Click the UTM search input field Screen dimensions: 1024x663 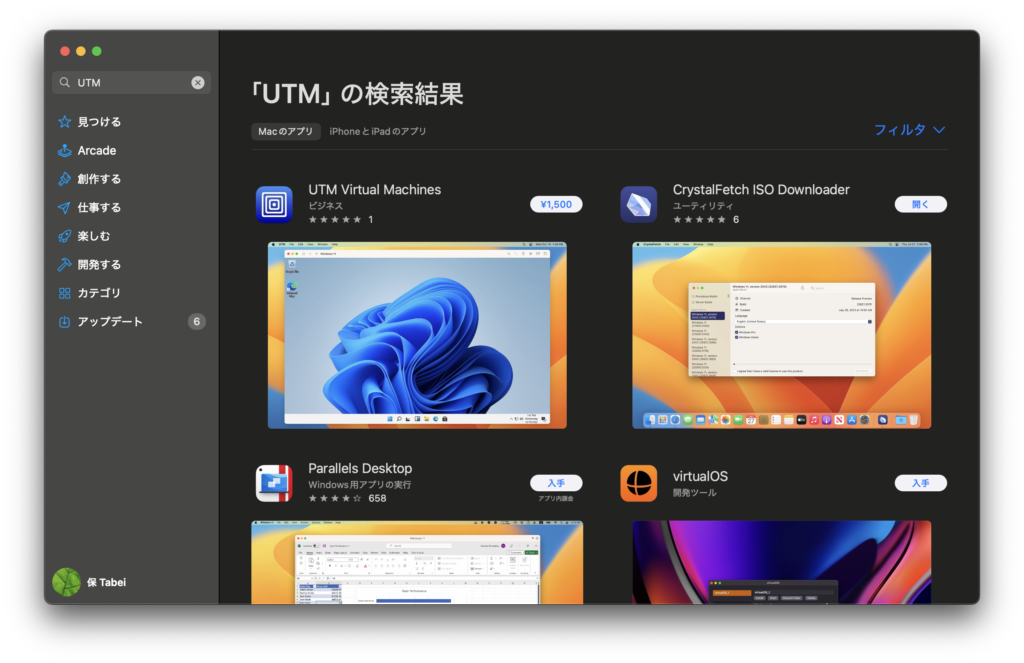(130, 83)
